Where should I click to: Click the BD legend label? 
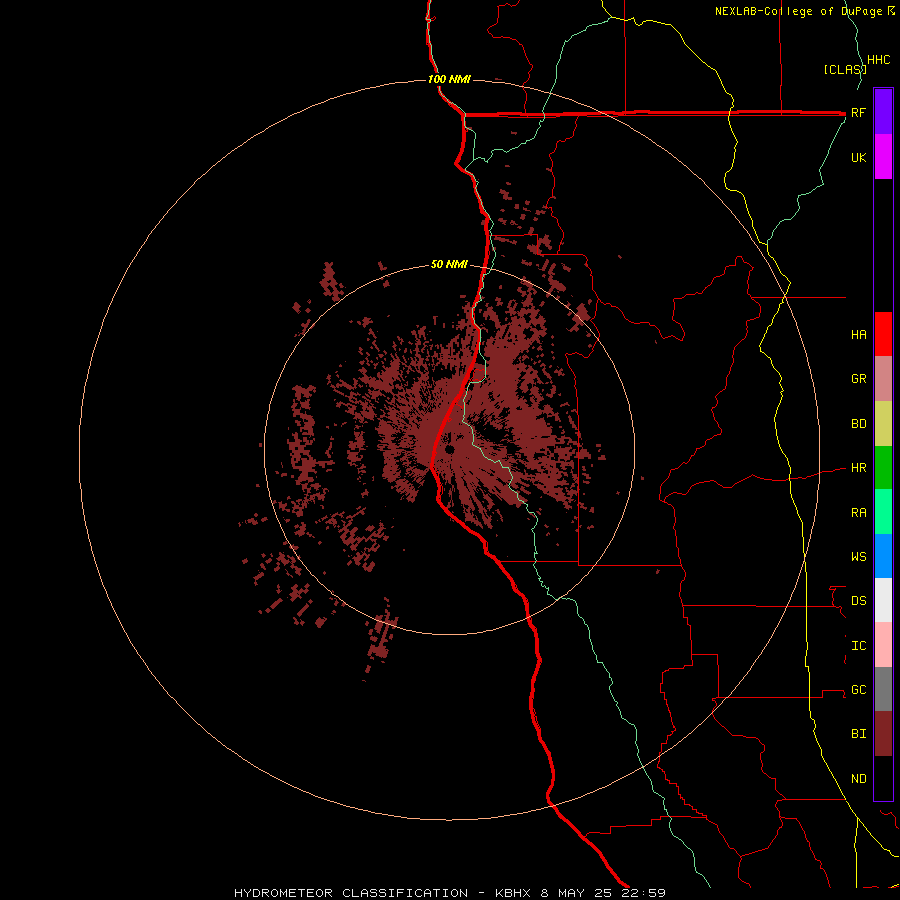[858, 424]
